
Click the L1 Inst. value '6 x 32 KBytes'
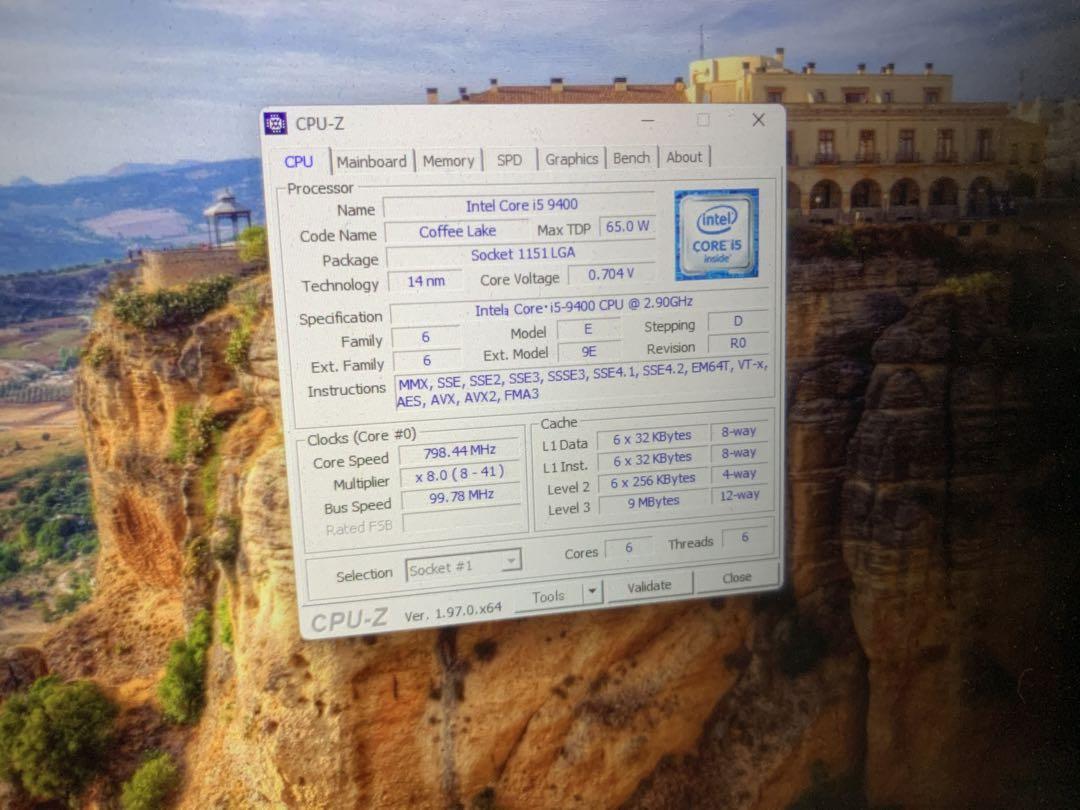(x=652, y=459)
